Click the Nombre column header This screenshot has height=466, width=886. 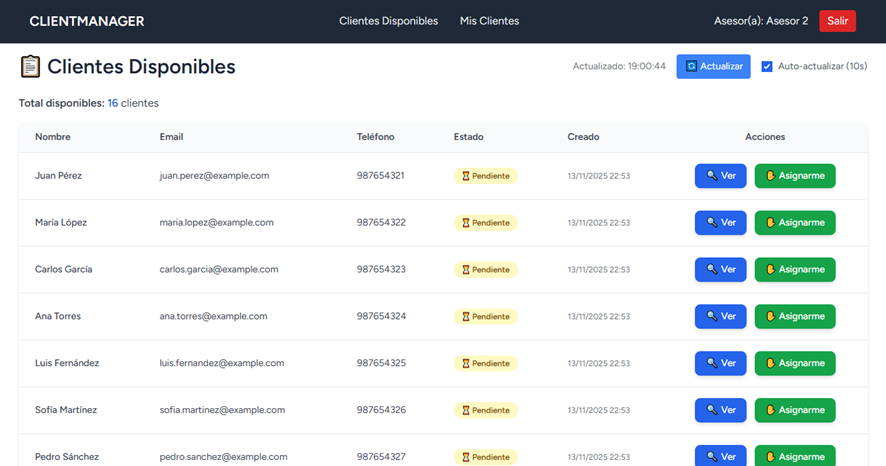point(53,137)
